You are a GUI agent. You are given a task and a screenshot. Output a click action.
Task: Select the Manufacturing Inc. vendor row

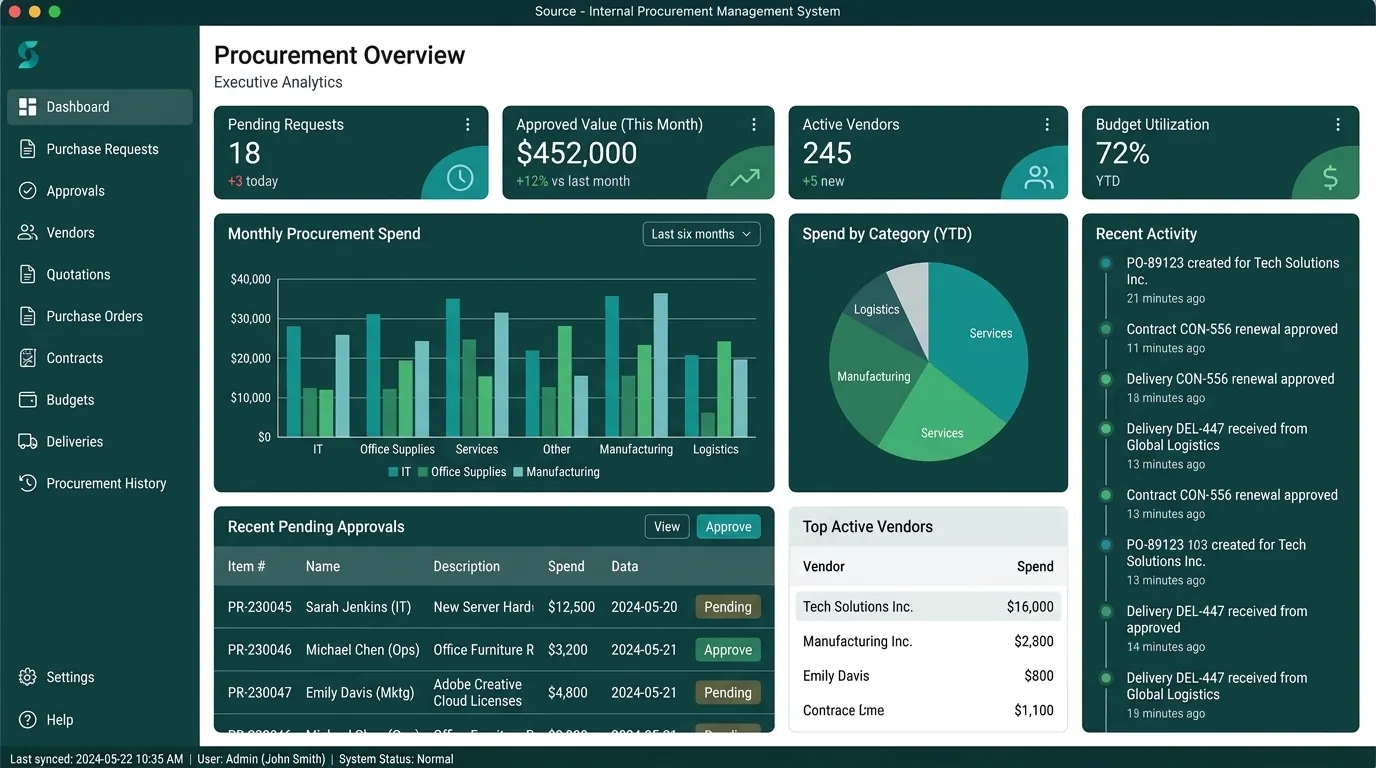928,642
